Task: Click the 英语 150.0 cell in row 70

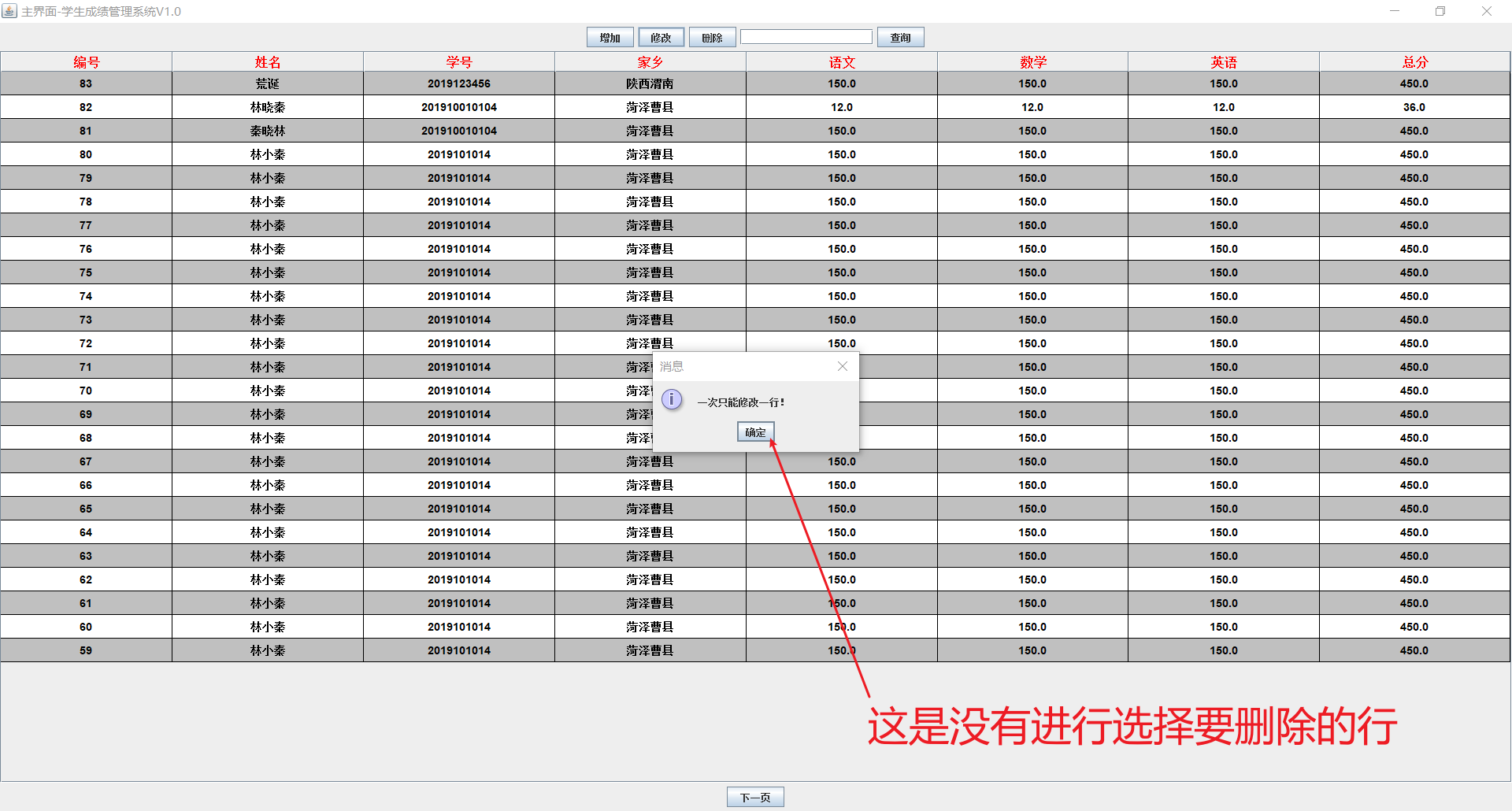Action: 1224,391
